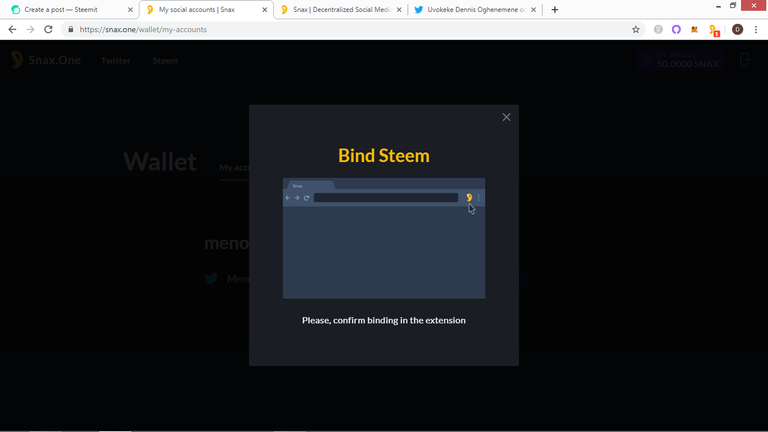Minimize the browser window

click(718, 6)
